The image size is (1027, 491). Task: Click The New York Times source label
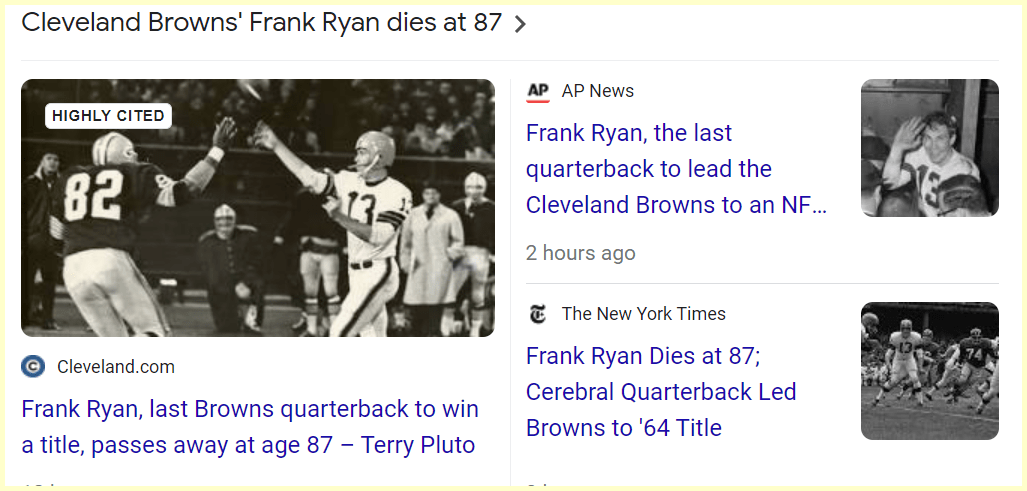644,314
